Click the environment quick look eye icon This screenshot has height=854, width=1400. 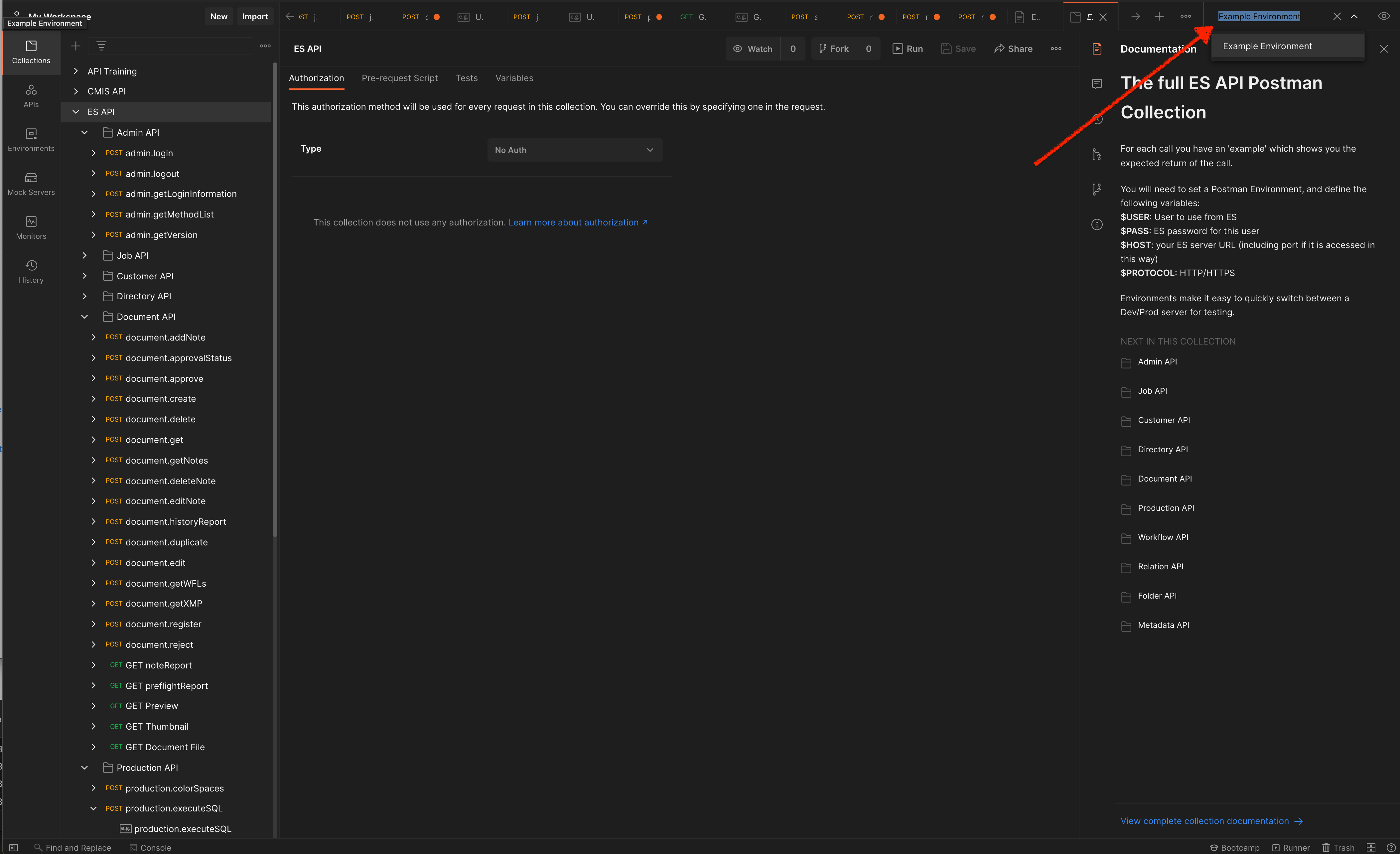tap(1384, 16)
